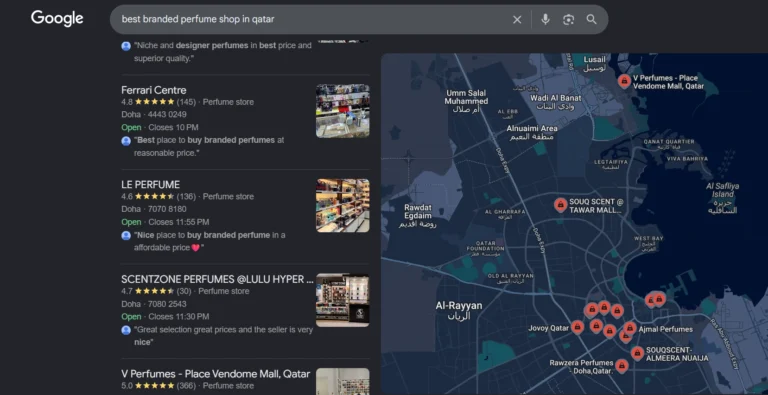Image resolution: width=768 pixels, height=395 pixels.
Task: Clear the search query with X icon
Action: (517, 20)
